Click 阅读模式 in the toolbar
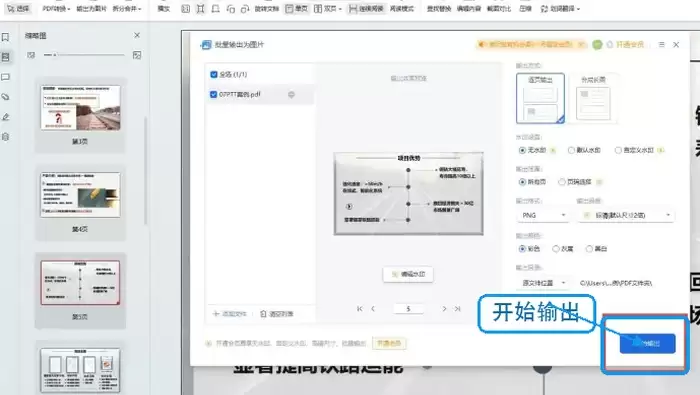This screenshot has height=395, width=700. (402, 8)
